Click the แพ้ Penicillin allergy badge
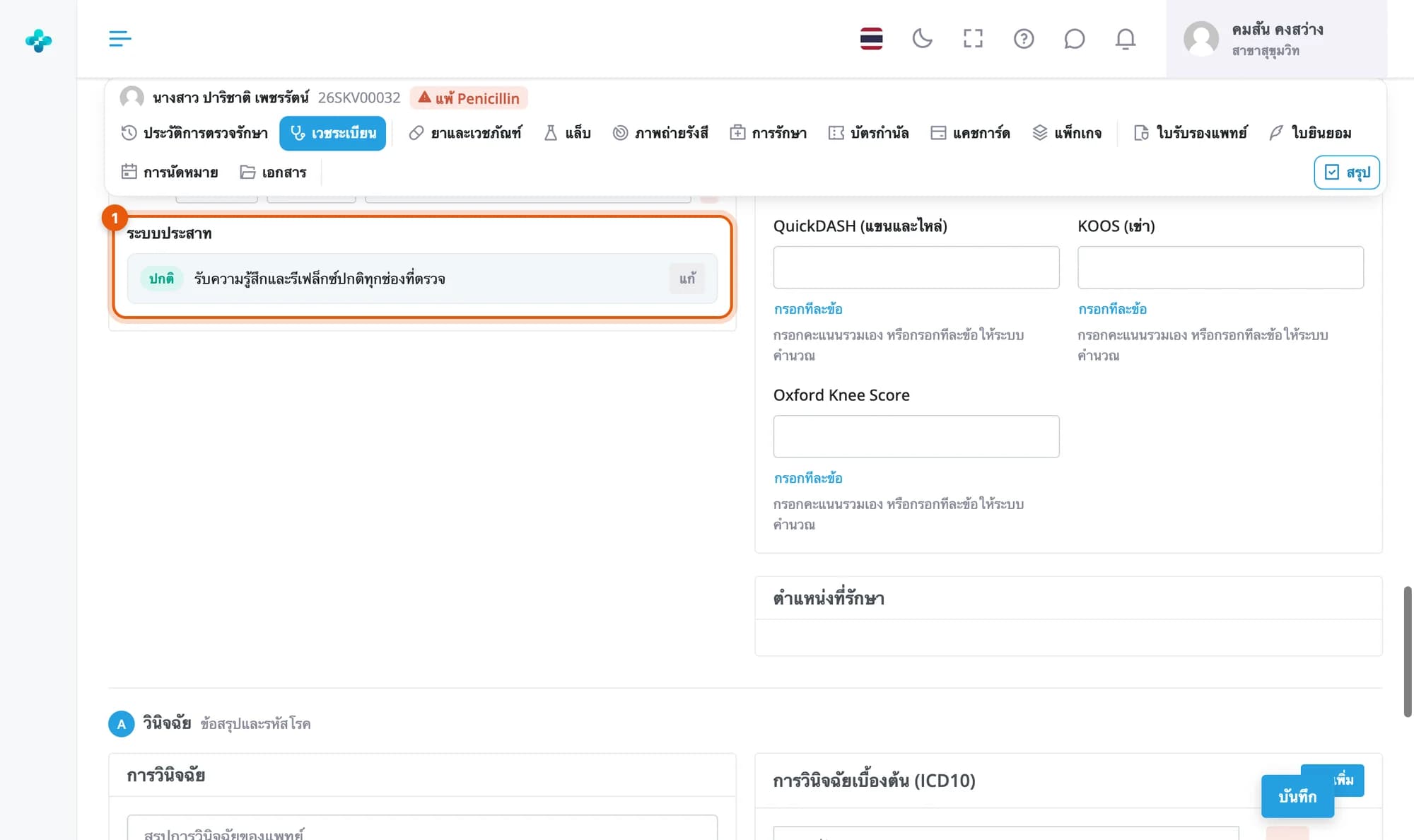The width and height of the screenshot is (1414, 840). click(469, 98)
